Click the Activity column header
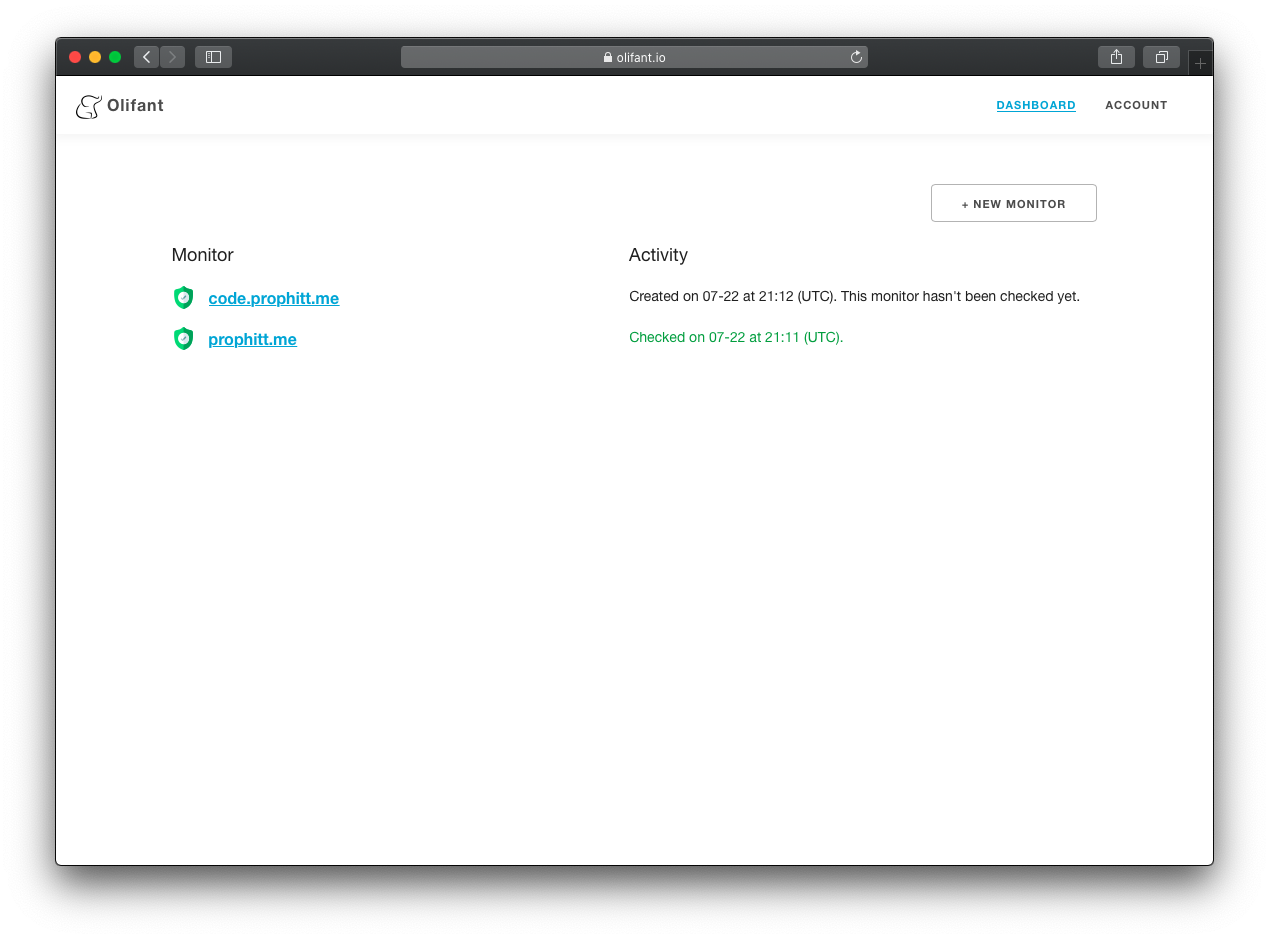The height and width of the screenshot is (939, 1269). [x=658, y=255]
